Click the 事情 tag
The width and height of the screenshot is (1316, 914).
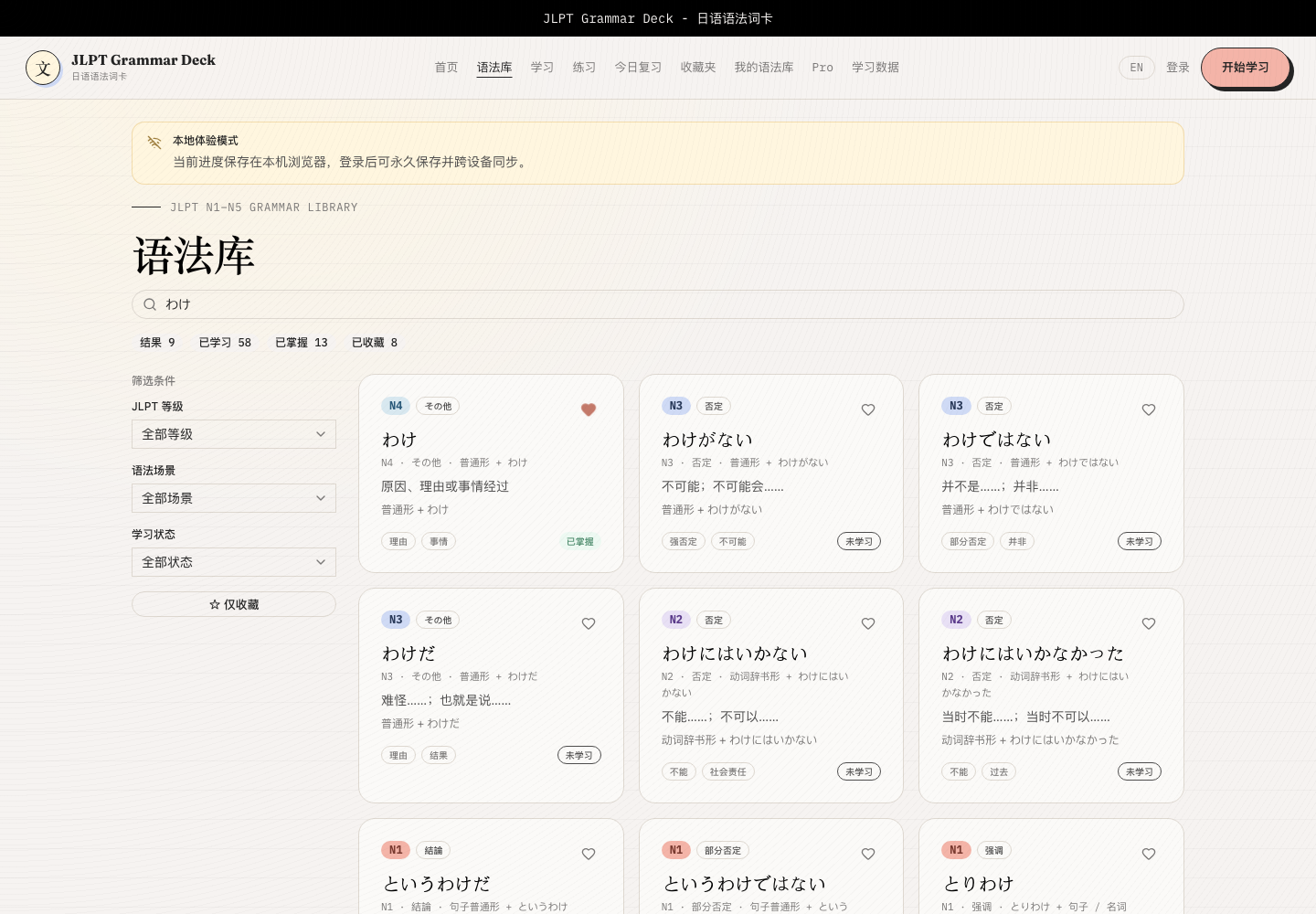tap(439, 541)
